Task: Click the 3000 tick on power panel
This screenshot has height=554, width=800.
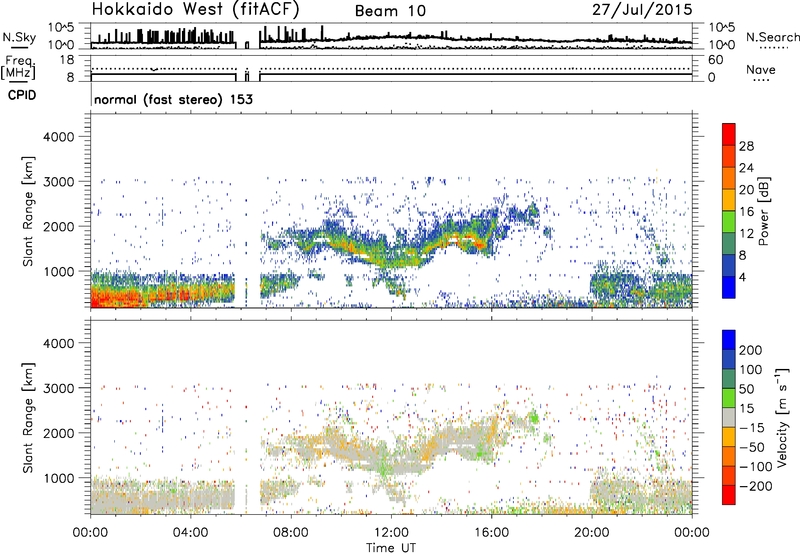Action: [58, 182]
